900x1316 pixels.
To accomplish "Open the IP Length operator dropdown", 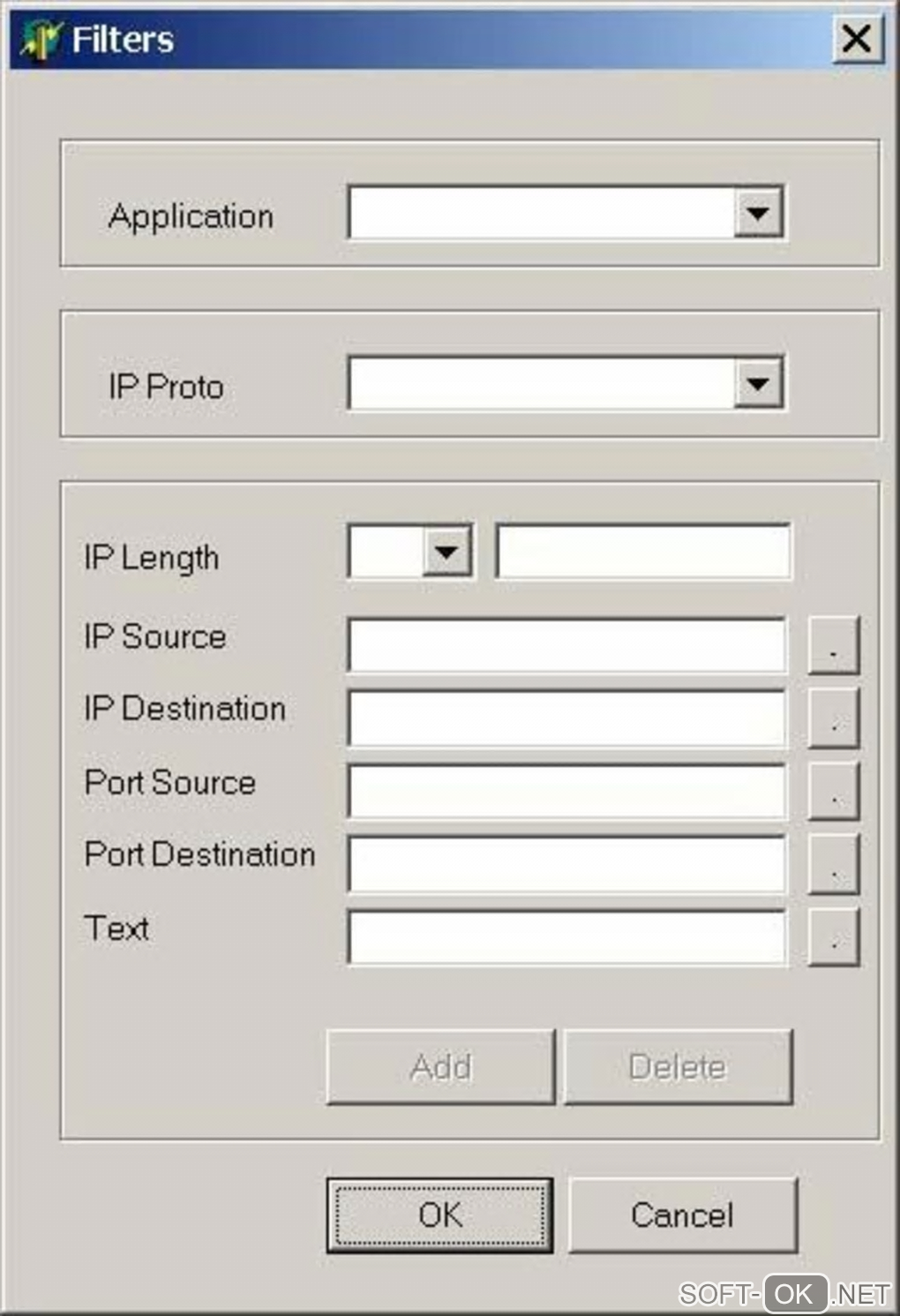I will coord(446,552).
